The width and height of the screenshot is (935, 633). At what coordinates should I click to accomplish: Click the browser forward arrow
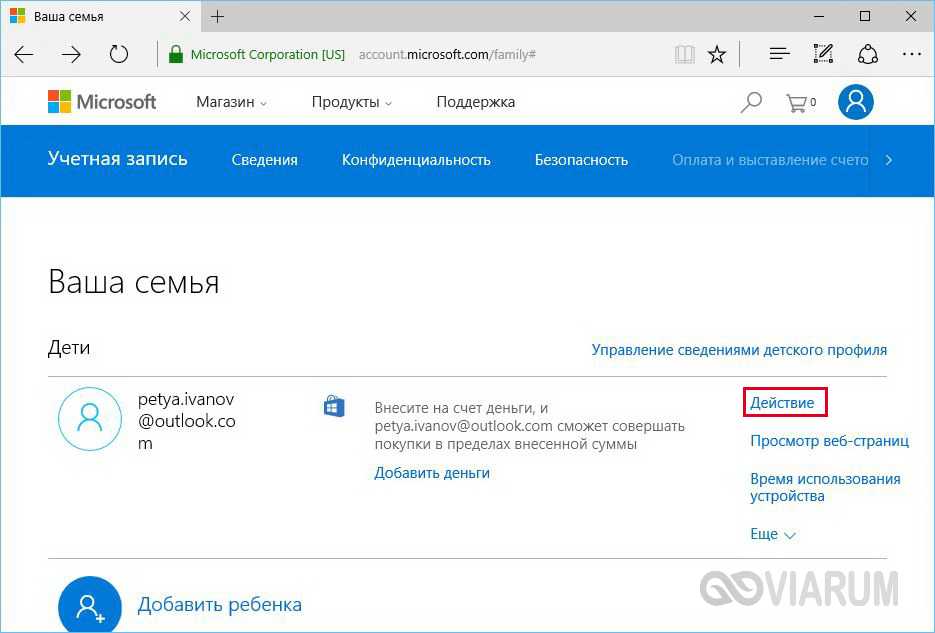click(x=71, y=54)
